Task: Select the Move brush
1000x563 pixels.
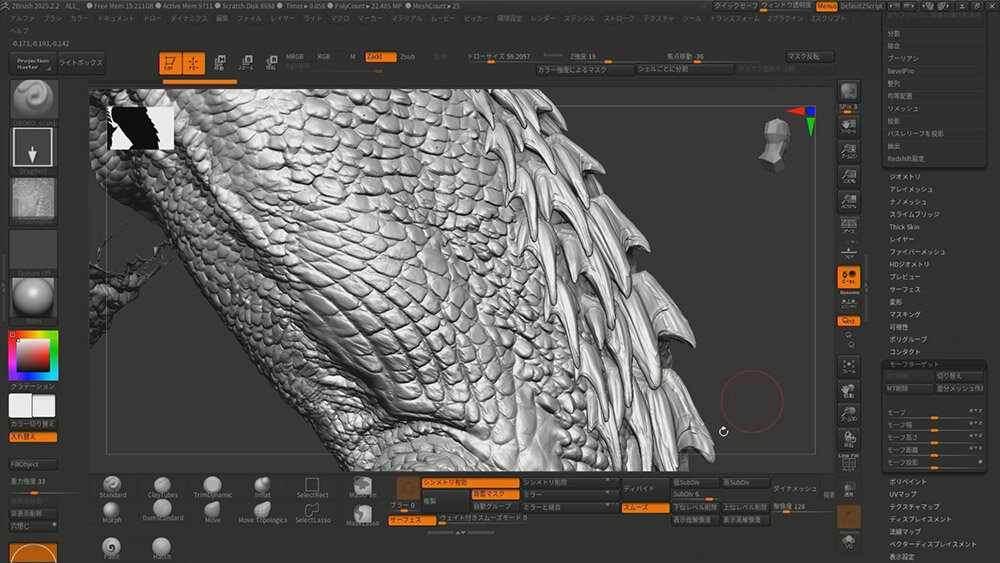Action: pos(212,512)
